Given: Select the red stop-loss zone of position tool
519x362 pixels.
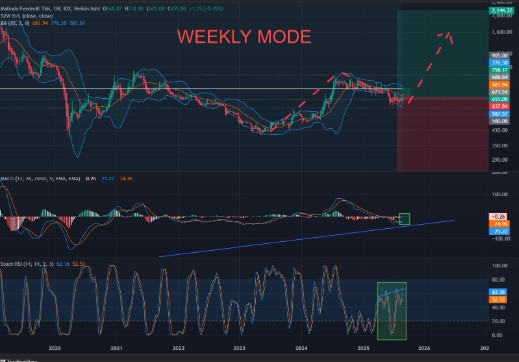Looking at the screenshot, I should [x=443, y=134].
